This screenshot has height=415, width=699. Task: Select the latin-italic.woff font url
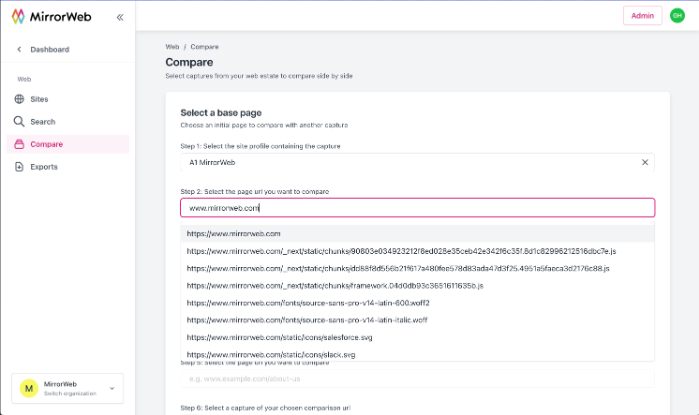click(417, 320)
